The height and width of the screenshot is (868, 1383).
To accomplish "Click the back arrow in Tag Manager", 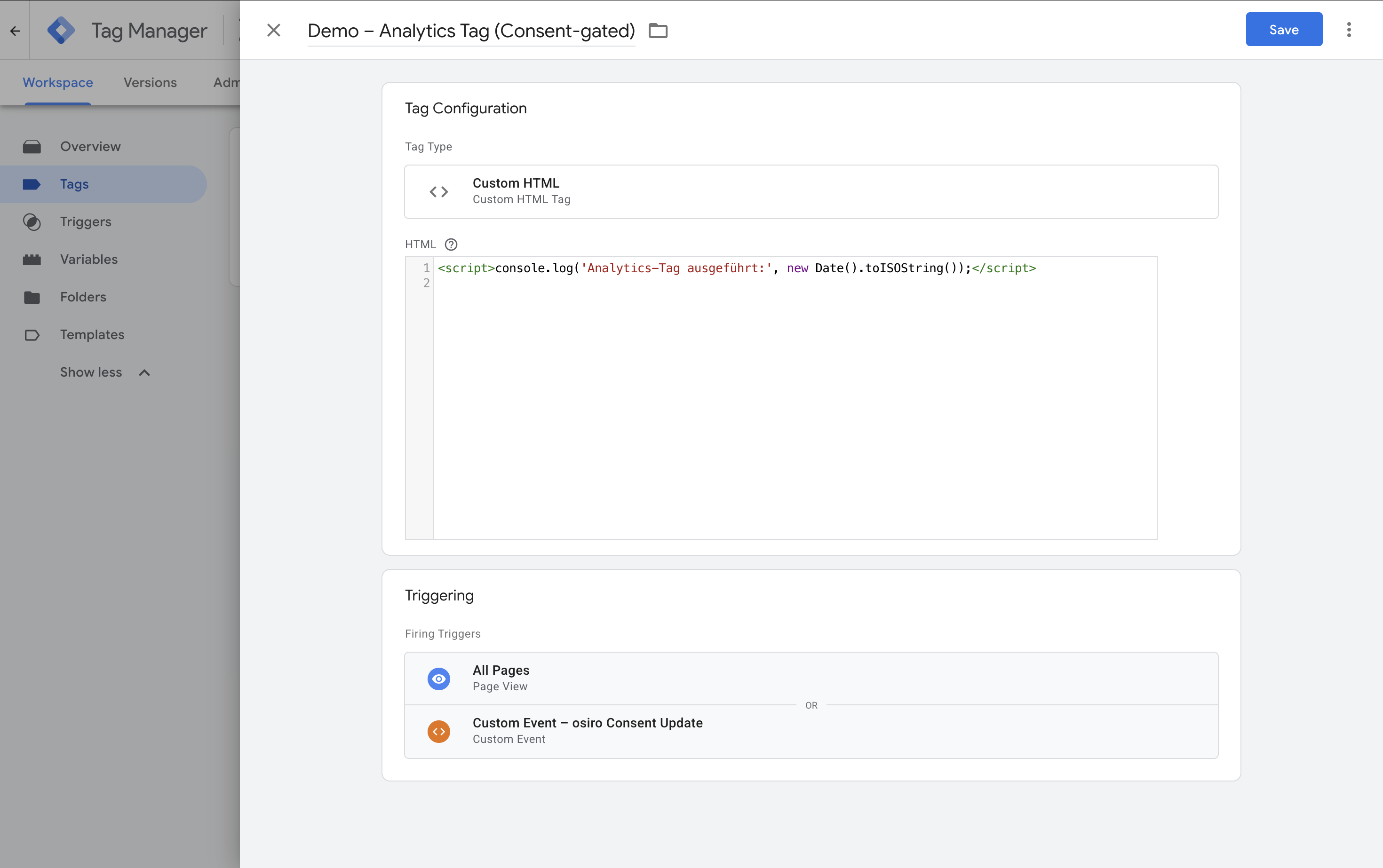I will pos(15,31).
